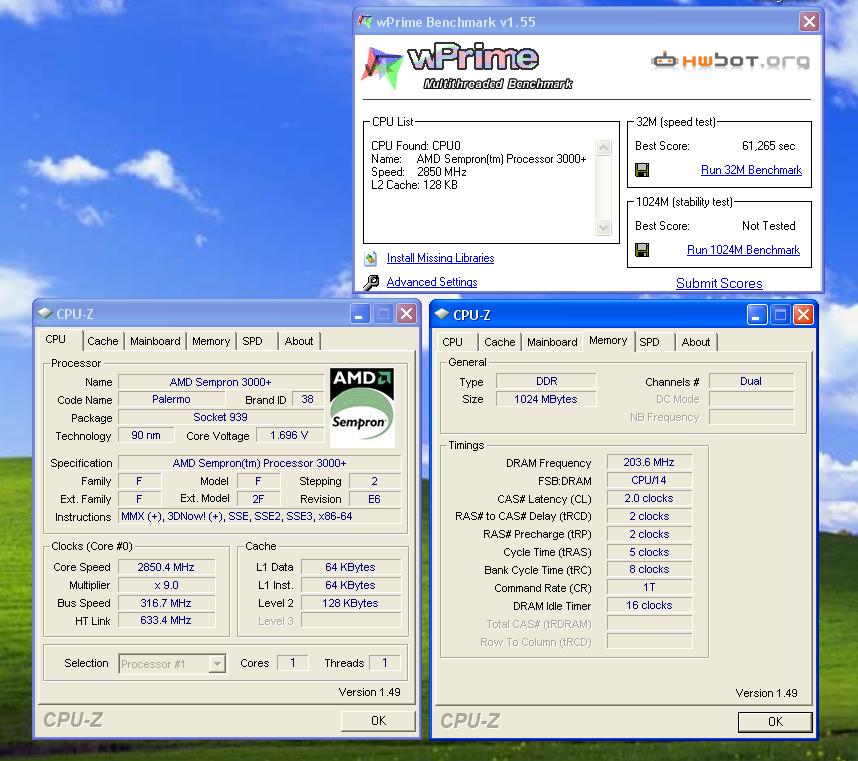Image resolution: width=858 pixels, height=761 pixels.
Task: Click 'L2 Cache: 128 KB' in CPU List
Action: (414, 185)
